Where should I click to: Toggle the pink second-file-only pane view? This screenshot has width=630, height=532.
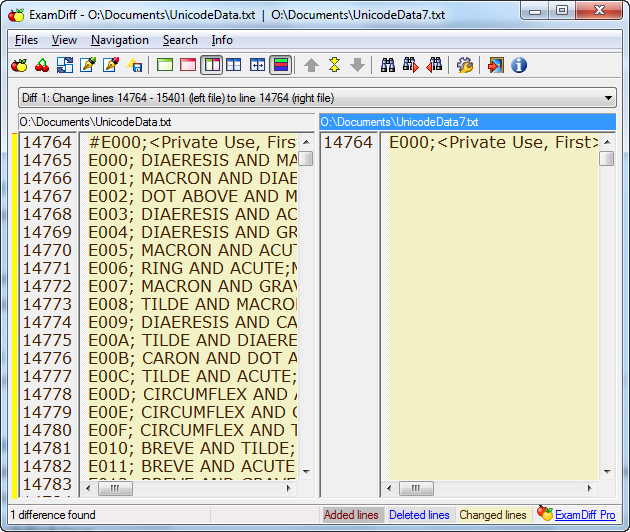tap(188, 65)
